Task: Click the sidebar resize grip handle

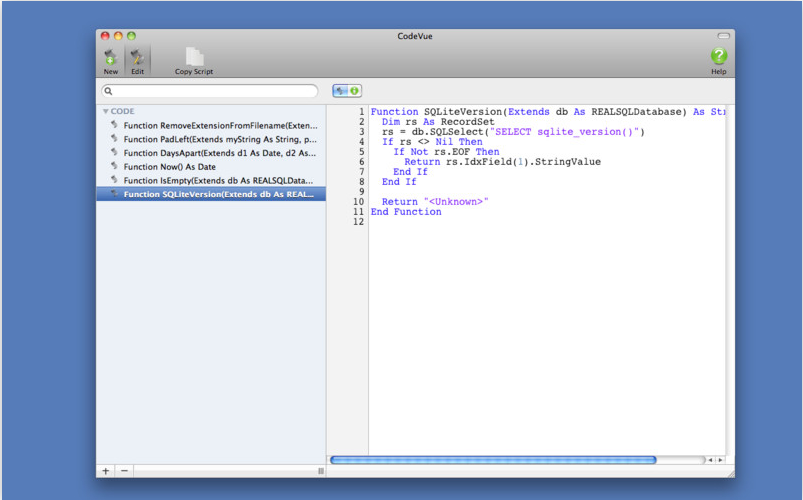Action: pos(321,471)
